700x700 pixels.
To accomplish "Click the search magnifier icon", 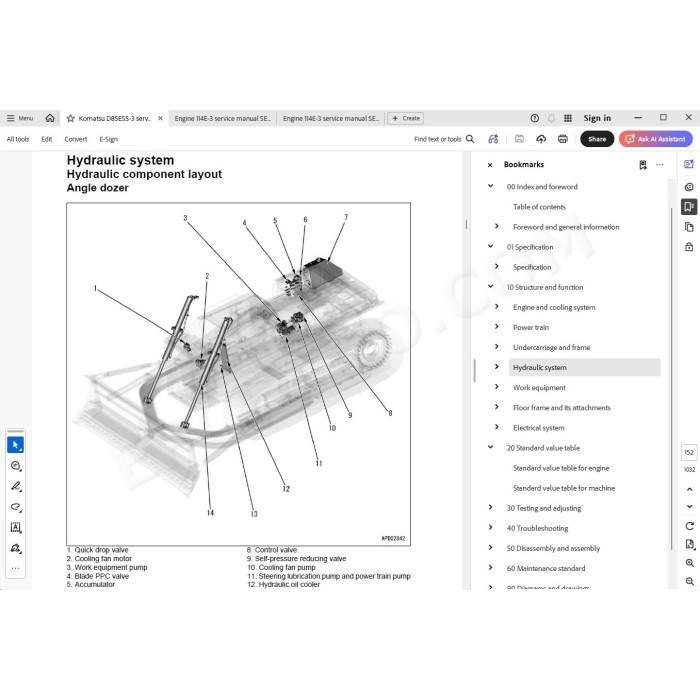I will click(470, 139).
